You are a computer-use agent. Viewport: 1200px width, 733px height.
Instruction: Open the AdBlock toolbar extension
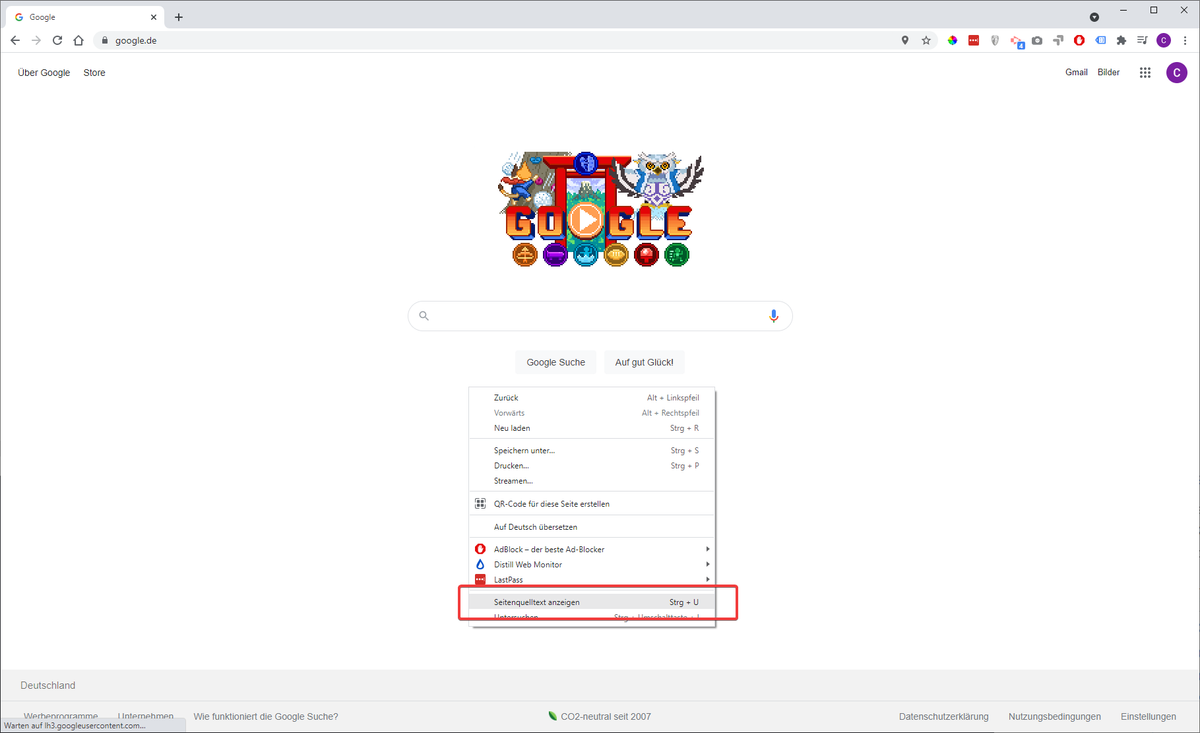pyautogui.click(x=1079, y=40)
